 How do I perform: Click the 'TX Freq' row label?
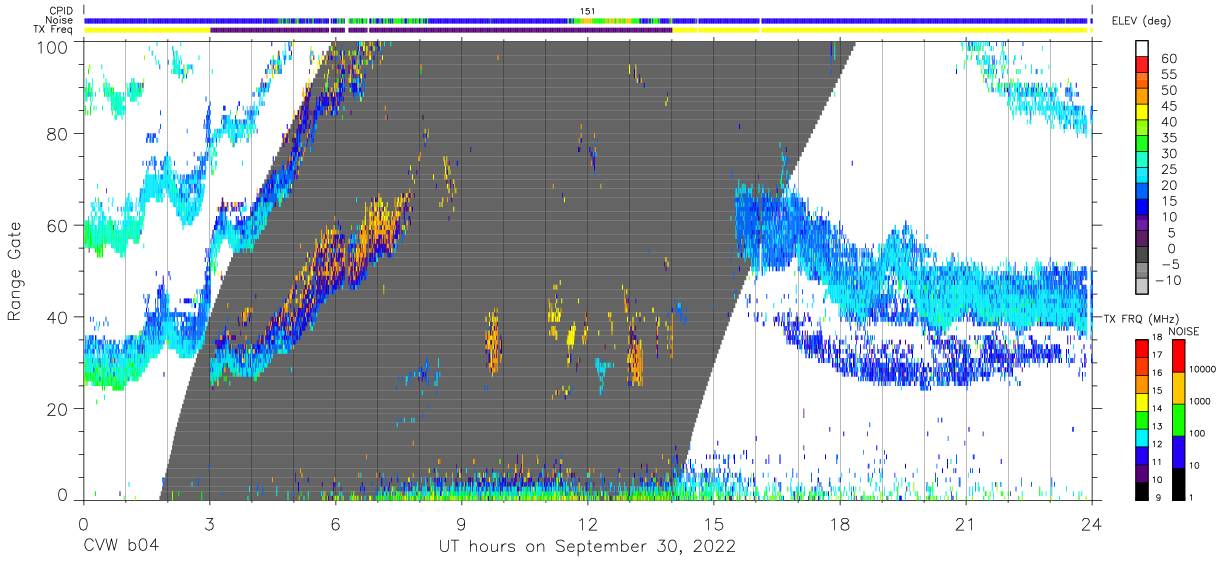tap(55, 30)
